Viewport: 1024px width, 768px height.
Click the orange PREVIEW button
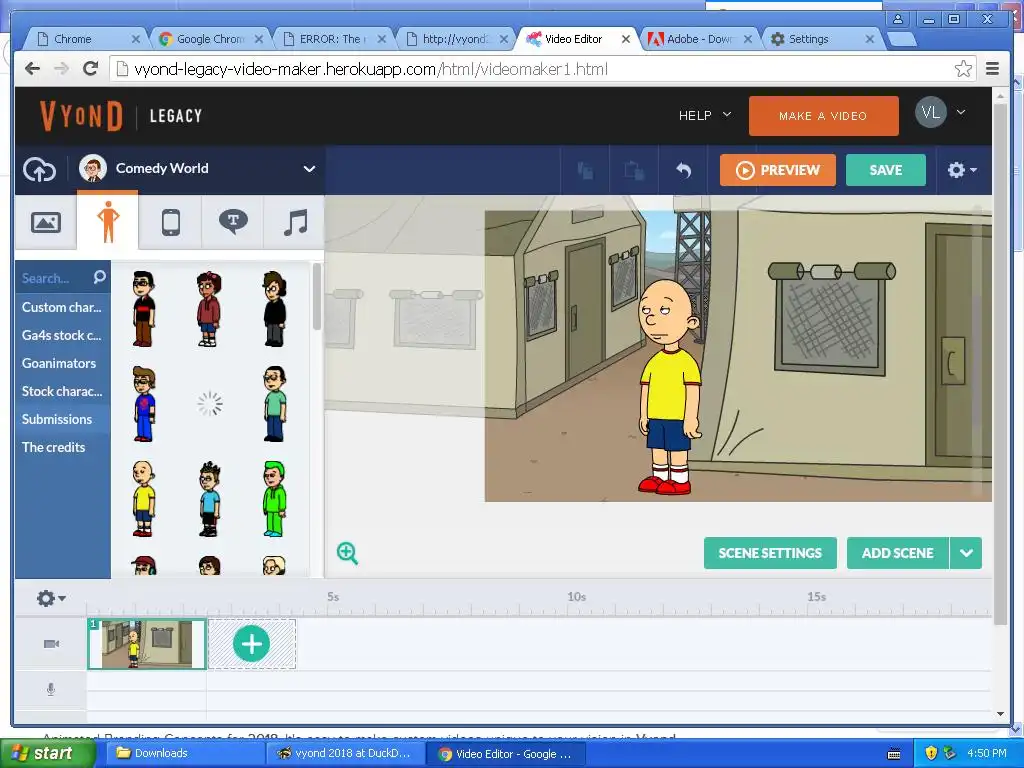pos(777,170)
